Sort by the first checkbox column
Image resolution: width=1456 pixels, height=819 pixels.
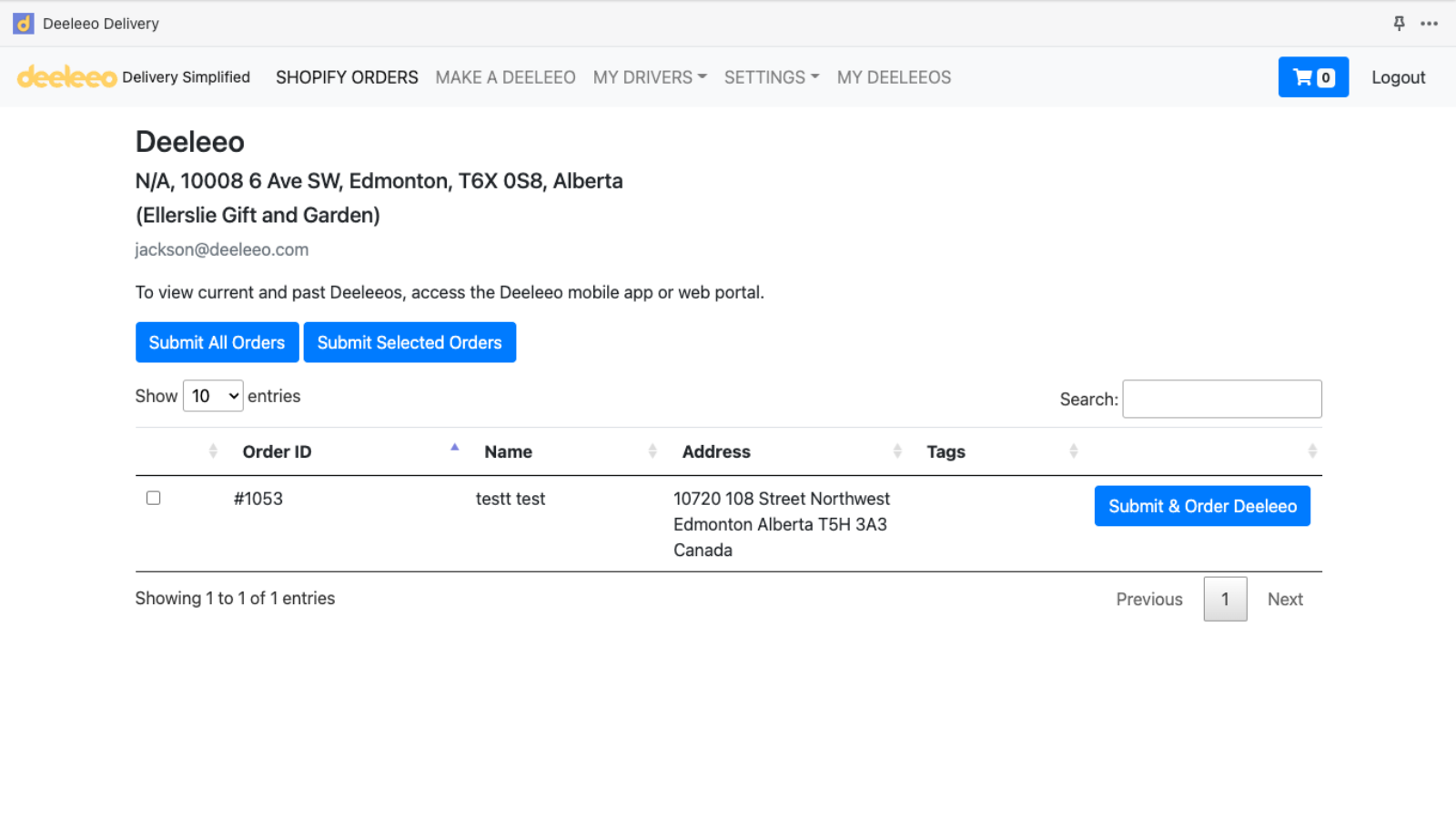coord(213,451)
